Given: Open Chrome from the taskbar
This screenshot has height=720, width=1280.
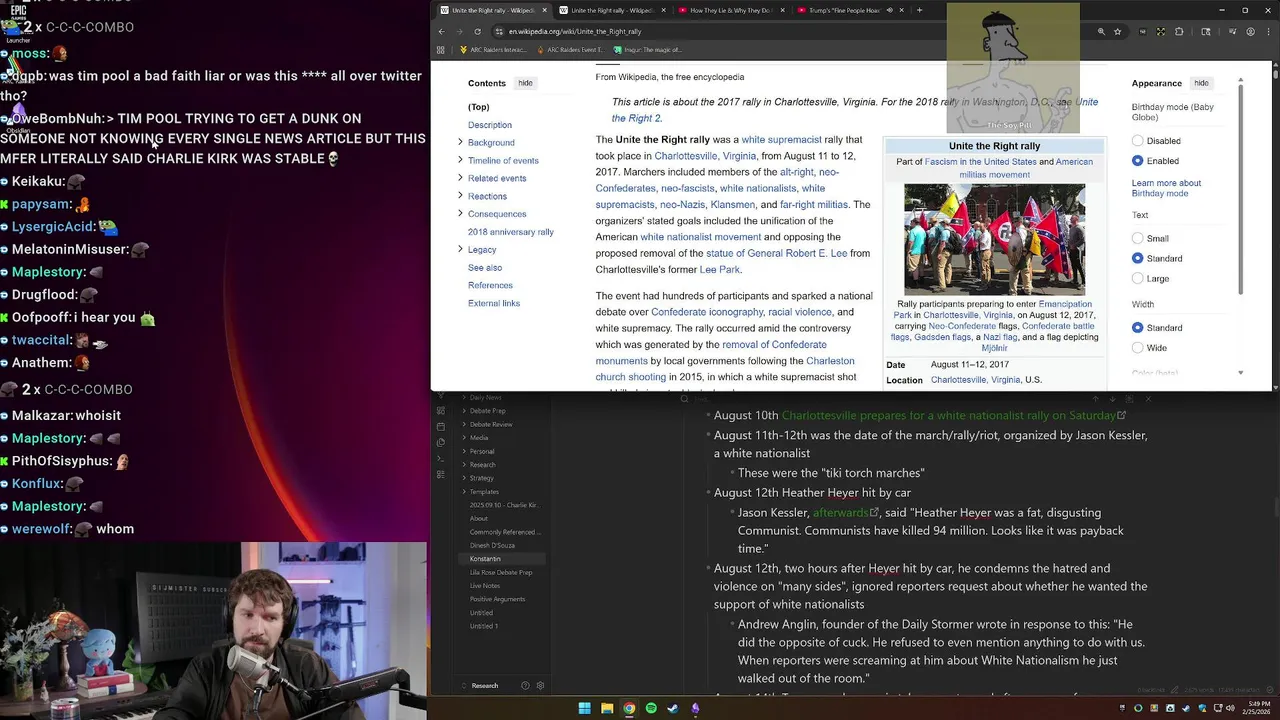Looking at the screenshot, I should pos(628,708).
